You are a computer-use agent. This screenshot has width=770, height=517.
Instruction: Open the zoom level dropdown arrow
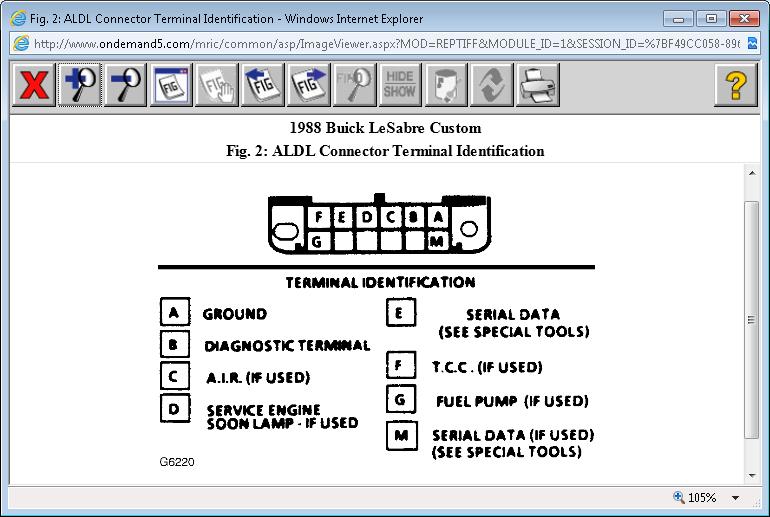[735, 498]
